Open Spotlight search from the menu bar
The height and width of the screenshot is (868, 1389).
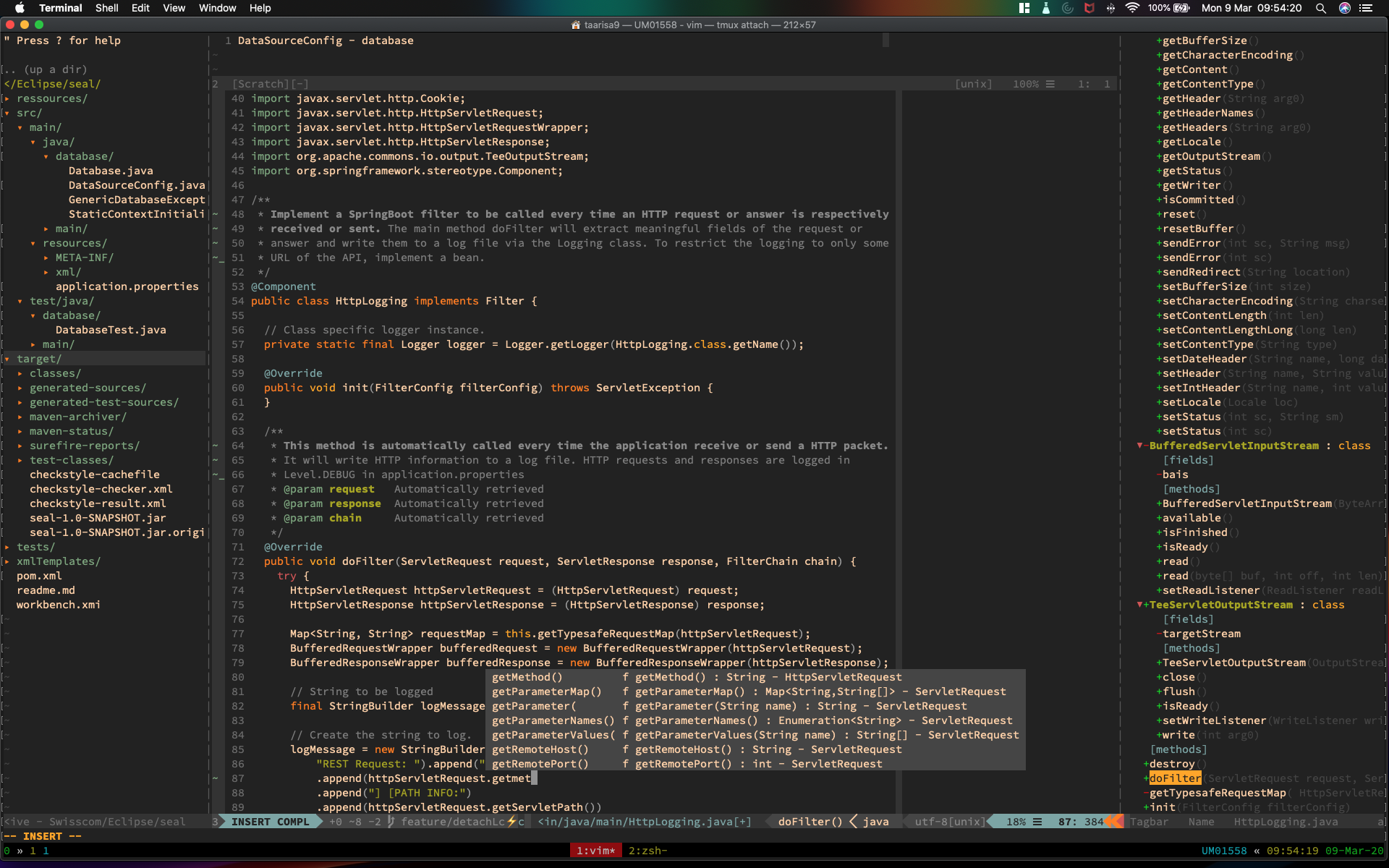1321,8
